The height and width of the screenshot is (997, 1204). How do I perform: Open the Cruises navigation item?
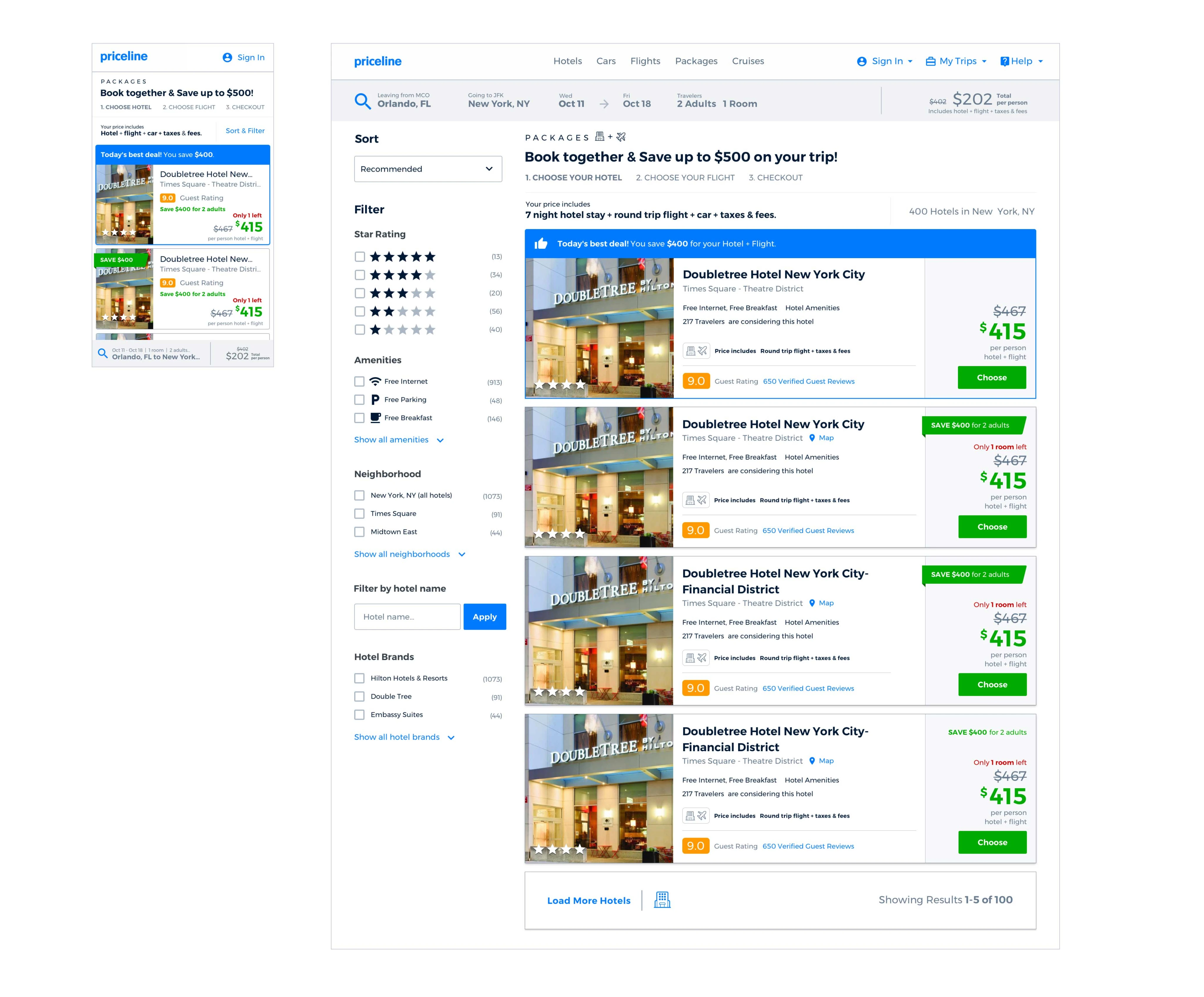pyautogui.click(x=748, y=61)
